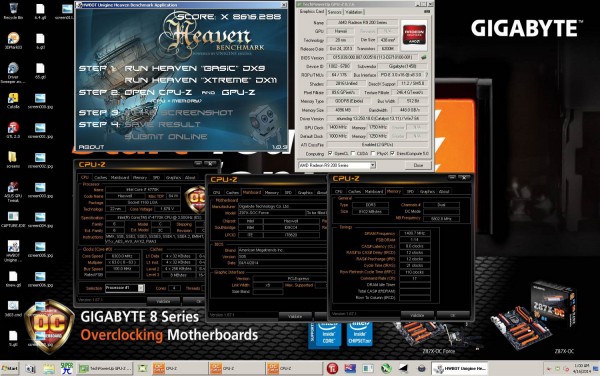This screenshot has width=600, height=376.
Task: Click the Close button in GPU-Z
Action: 418,165
